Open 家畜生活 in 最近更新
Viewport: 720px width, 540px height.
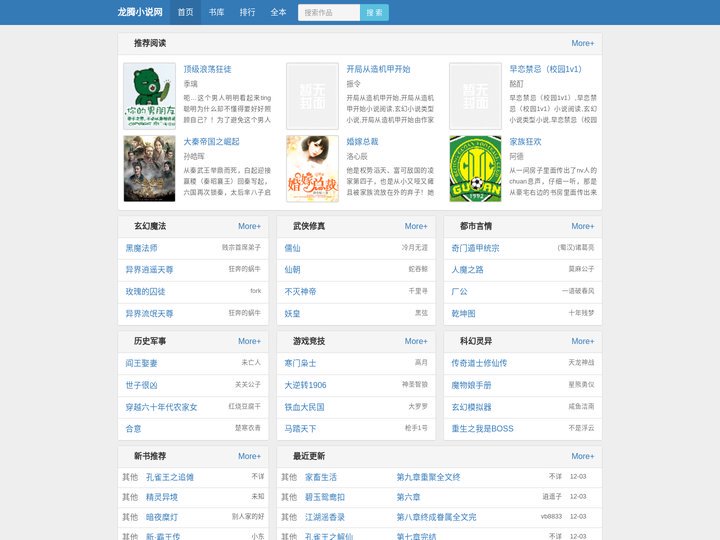pos(321,477)
